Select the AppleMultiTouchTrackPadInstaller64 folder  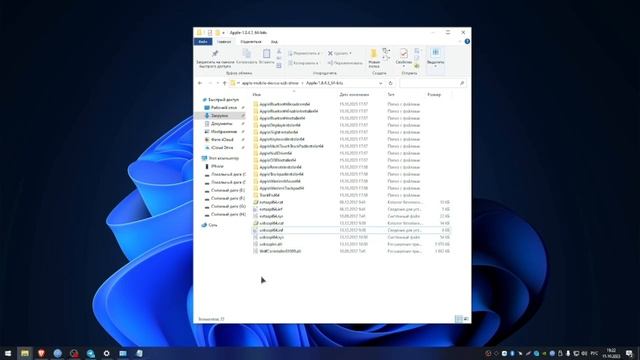[x=291, y=146]
